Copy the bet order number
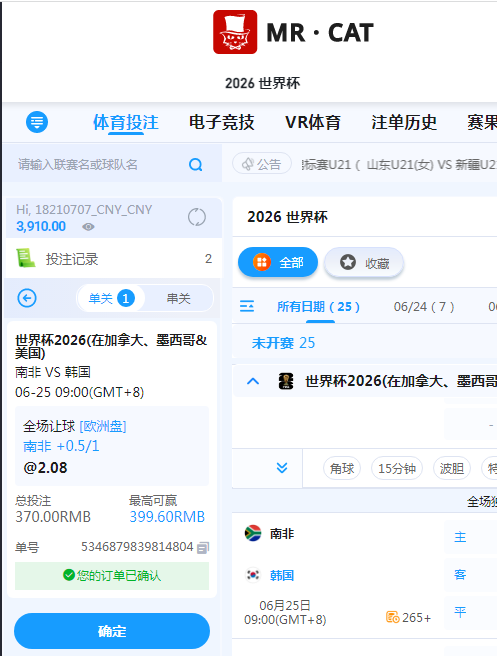This screenshot has height=656, width=497. pyautogui.click(x=203, y=548)
